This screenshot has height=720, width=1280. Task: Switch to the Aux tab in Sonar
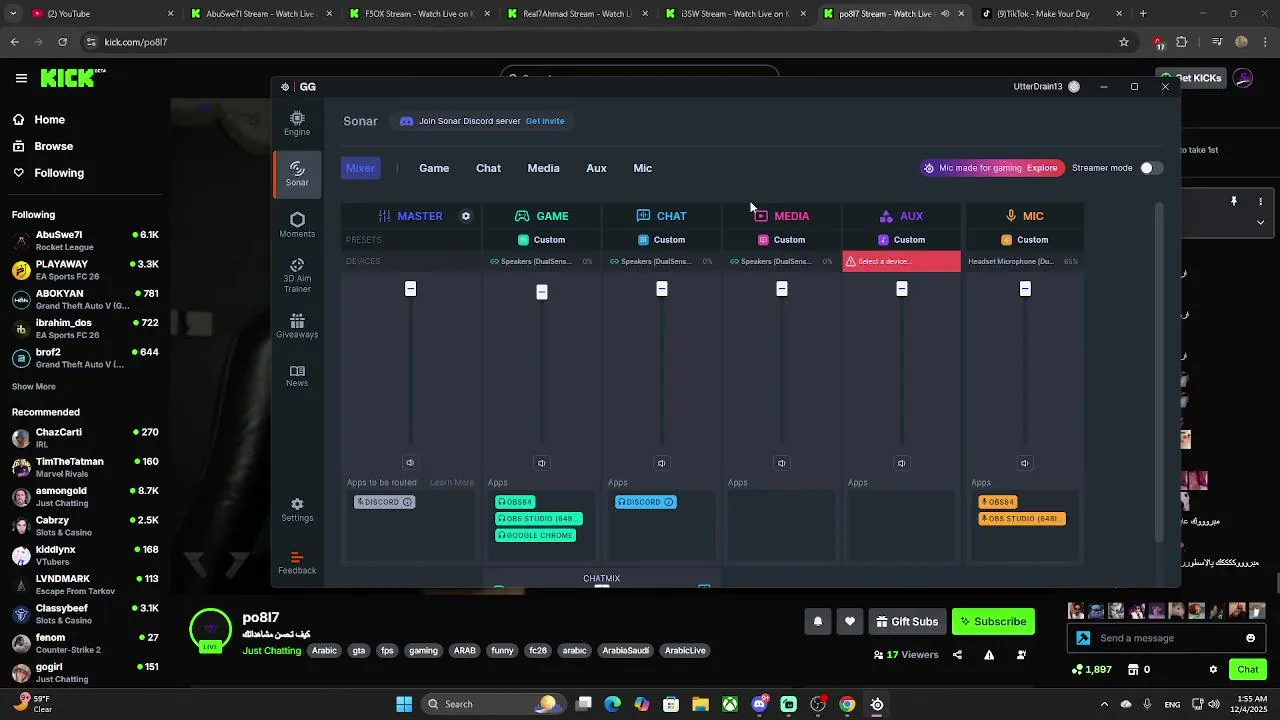pyautogui.click(x=596, y=168)
